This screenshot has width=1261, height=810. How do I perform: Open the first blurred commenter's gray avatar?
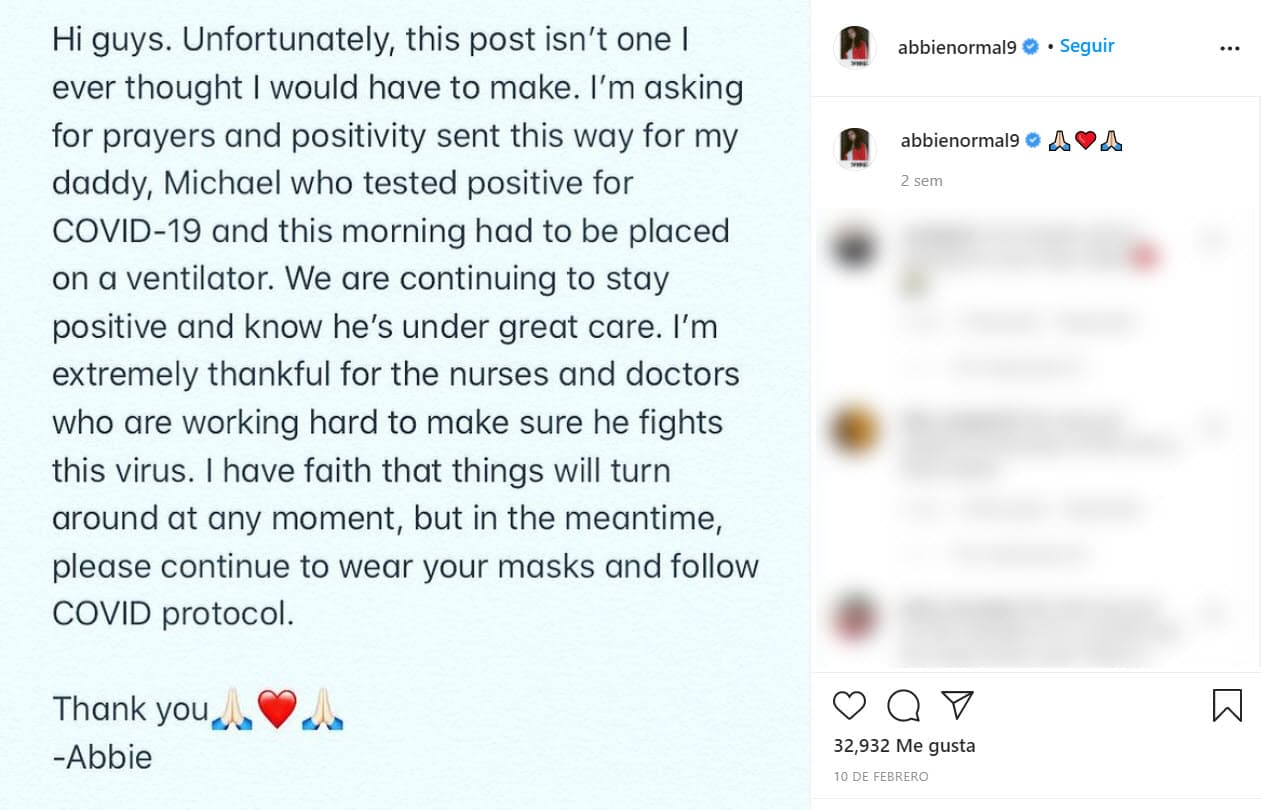click(x=855, y=249)
